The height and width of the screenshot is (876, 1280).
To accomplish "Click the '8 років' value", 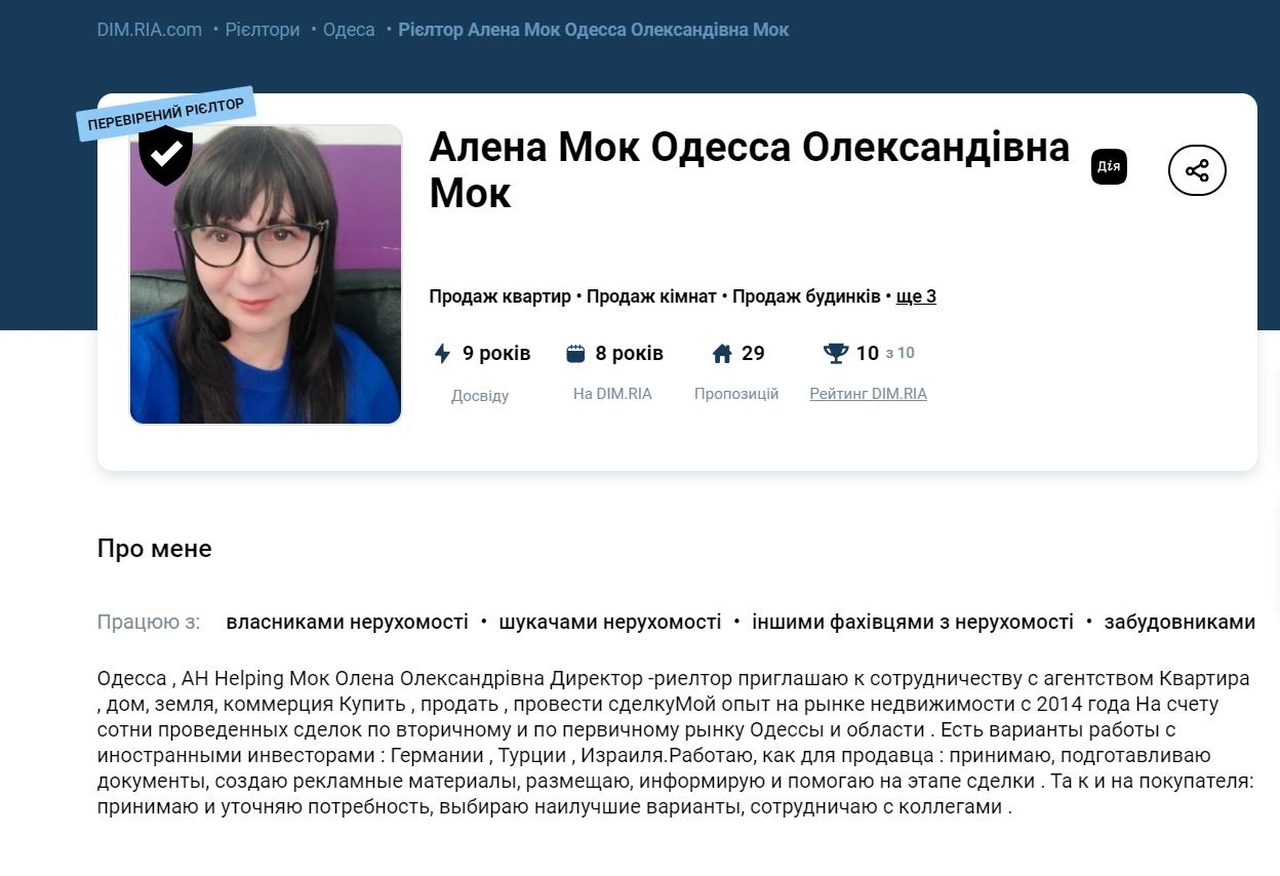I will 629,353.
